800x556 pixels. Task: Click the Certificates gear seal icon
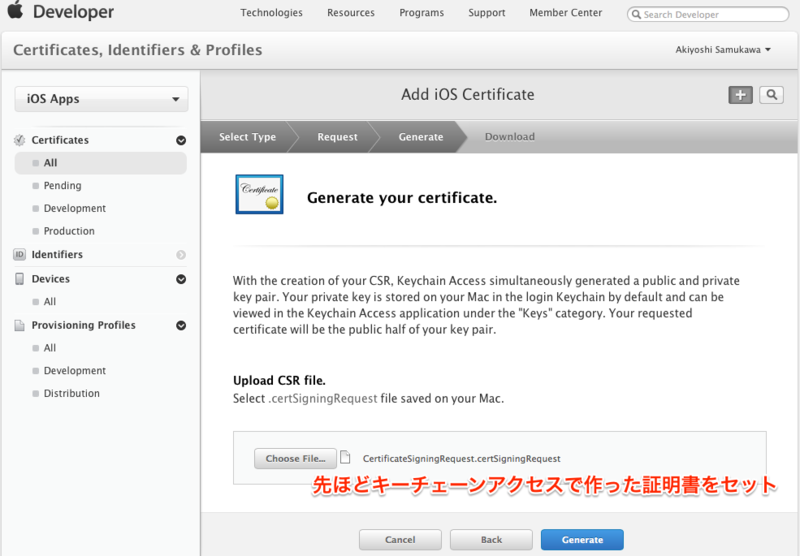[x=19, y=140]
